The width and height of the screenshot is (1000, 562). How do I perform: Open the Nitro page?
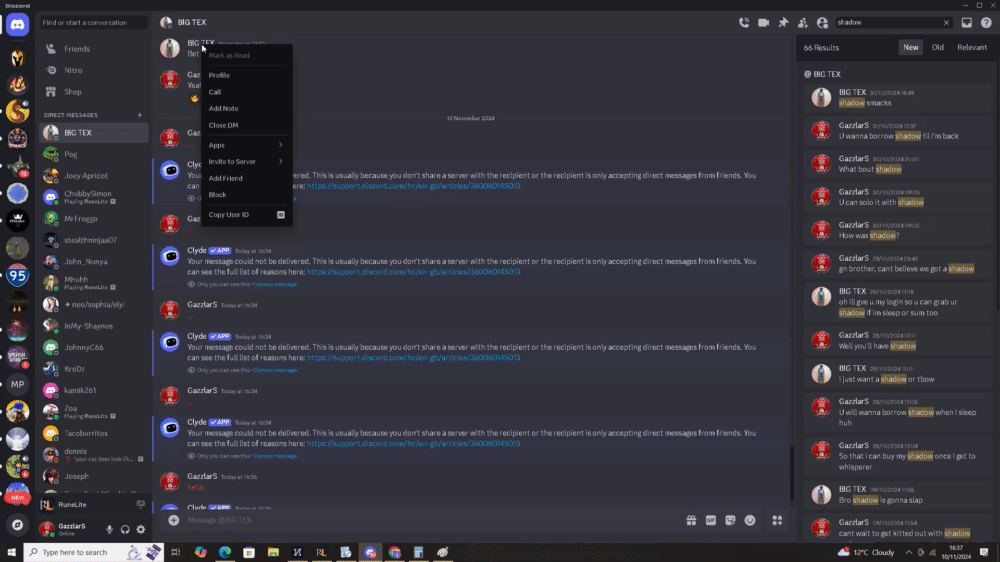(94, 70)
